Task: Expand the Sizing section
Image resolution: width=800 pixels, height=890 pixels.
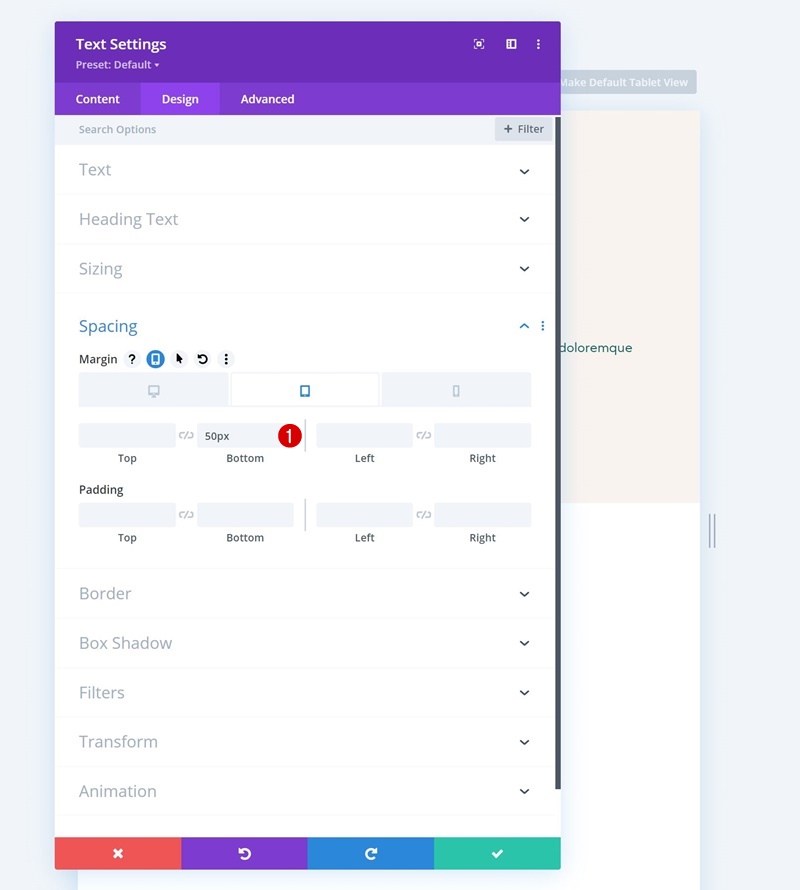Action: (304, 268)
